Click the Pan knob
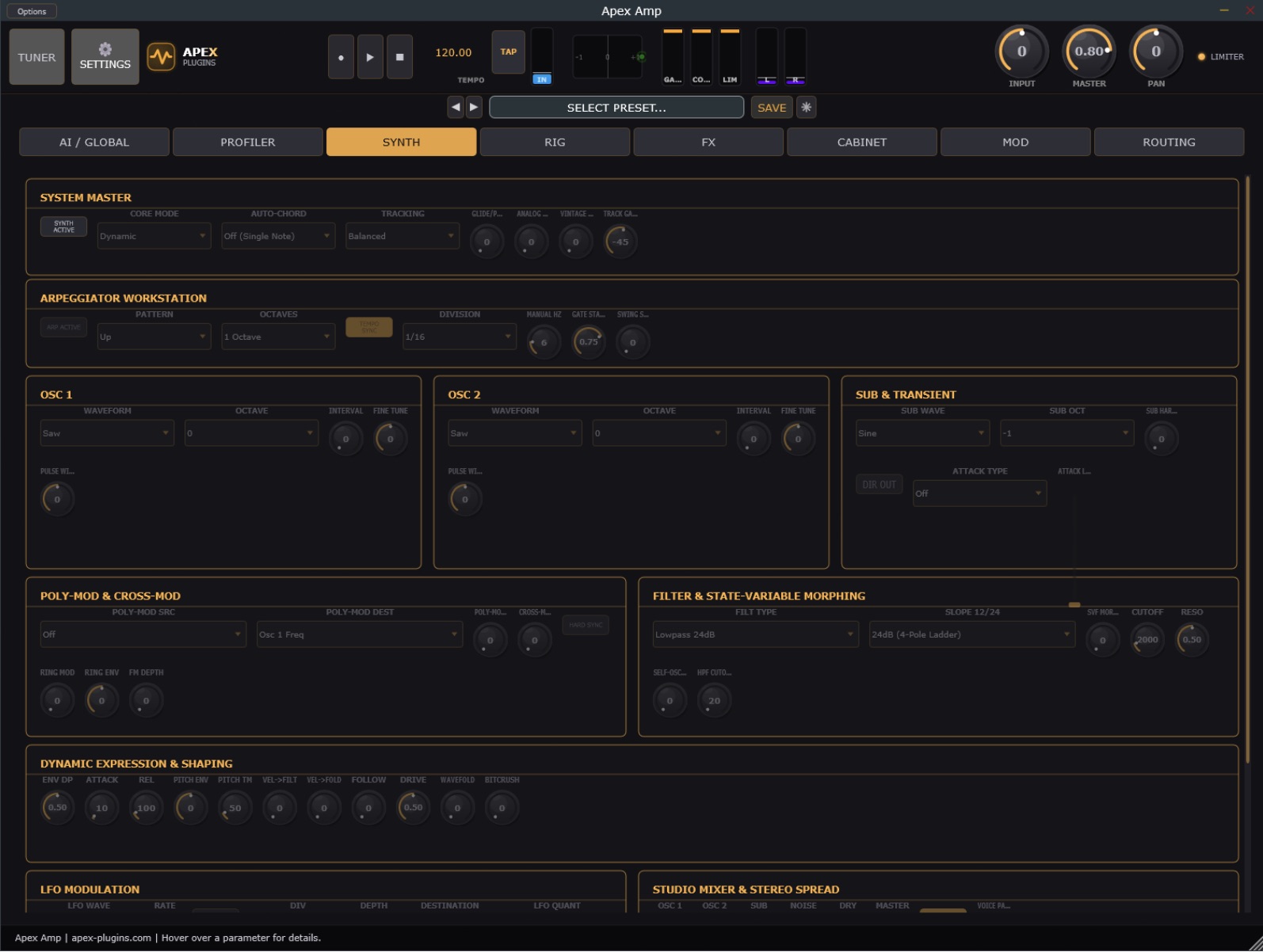 pos(1156,51)
